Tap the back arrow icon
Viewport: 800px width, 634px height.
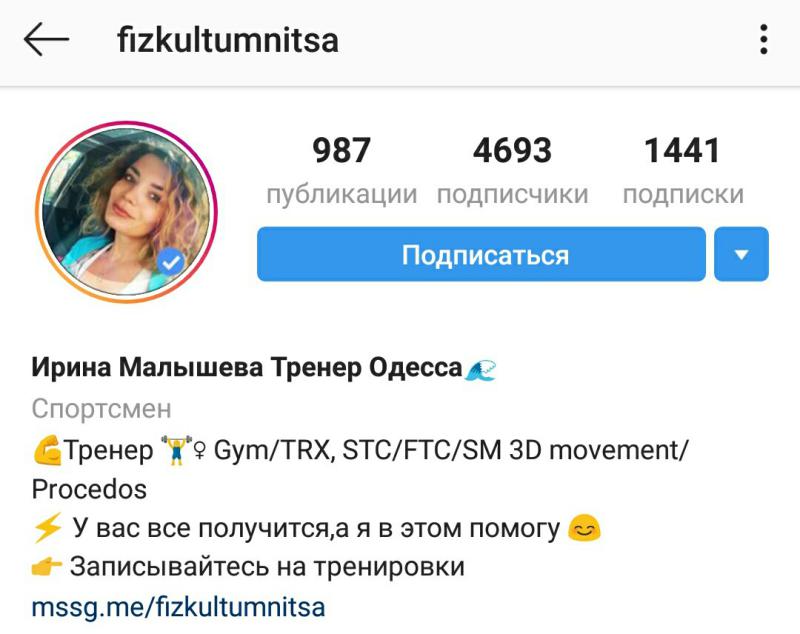point(46,39)
